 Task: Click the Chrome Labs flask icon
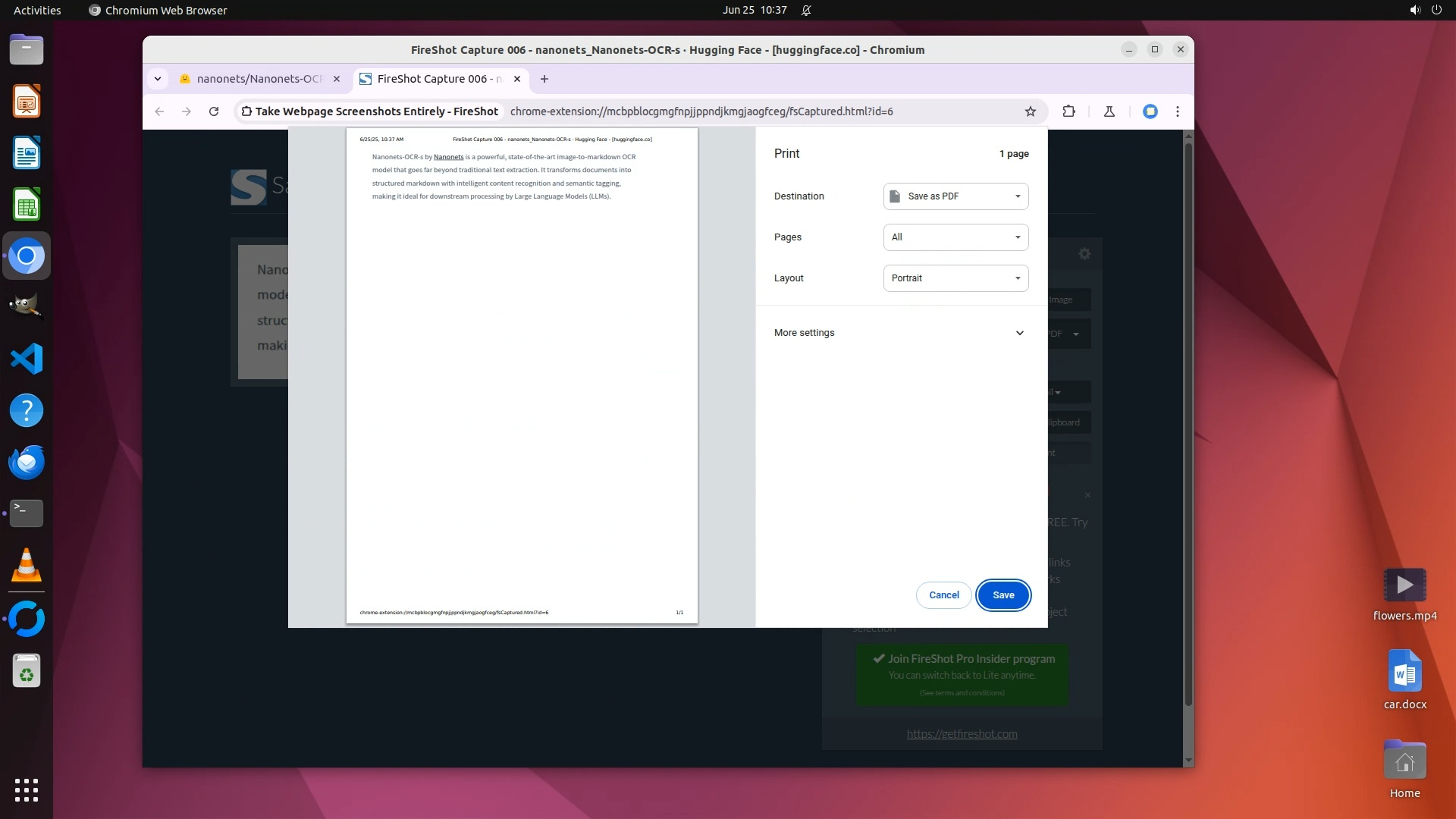pyautogui.click(x=1109, y=111)
